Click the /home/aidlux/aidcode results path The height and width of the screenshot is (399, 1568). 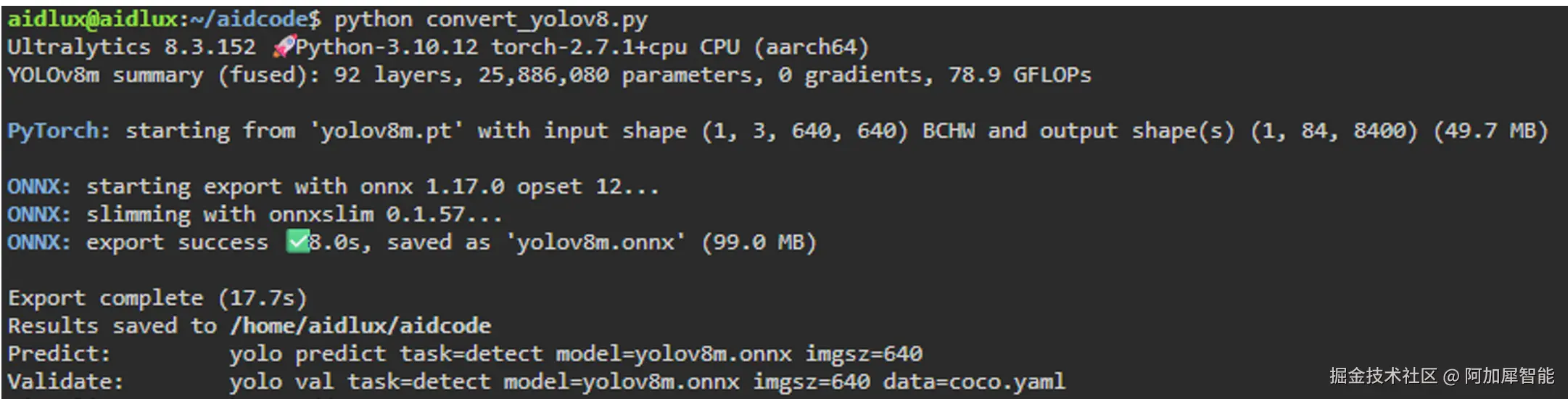click(360, 325)
